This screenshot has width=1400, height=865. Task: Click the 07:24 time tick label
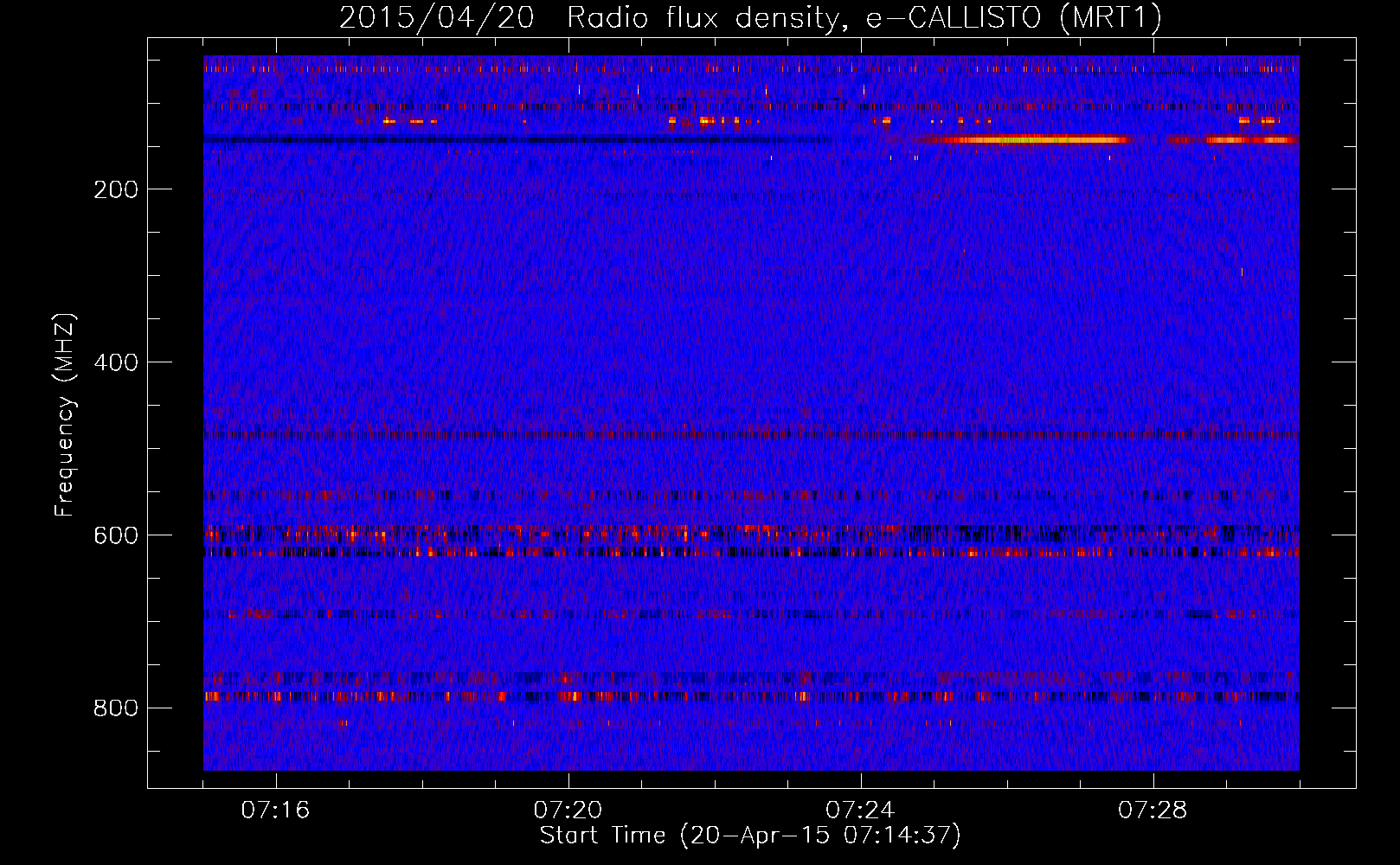[860, 810]
